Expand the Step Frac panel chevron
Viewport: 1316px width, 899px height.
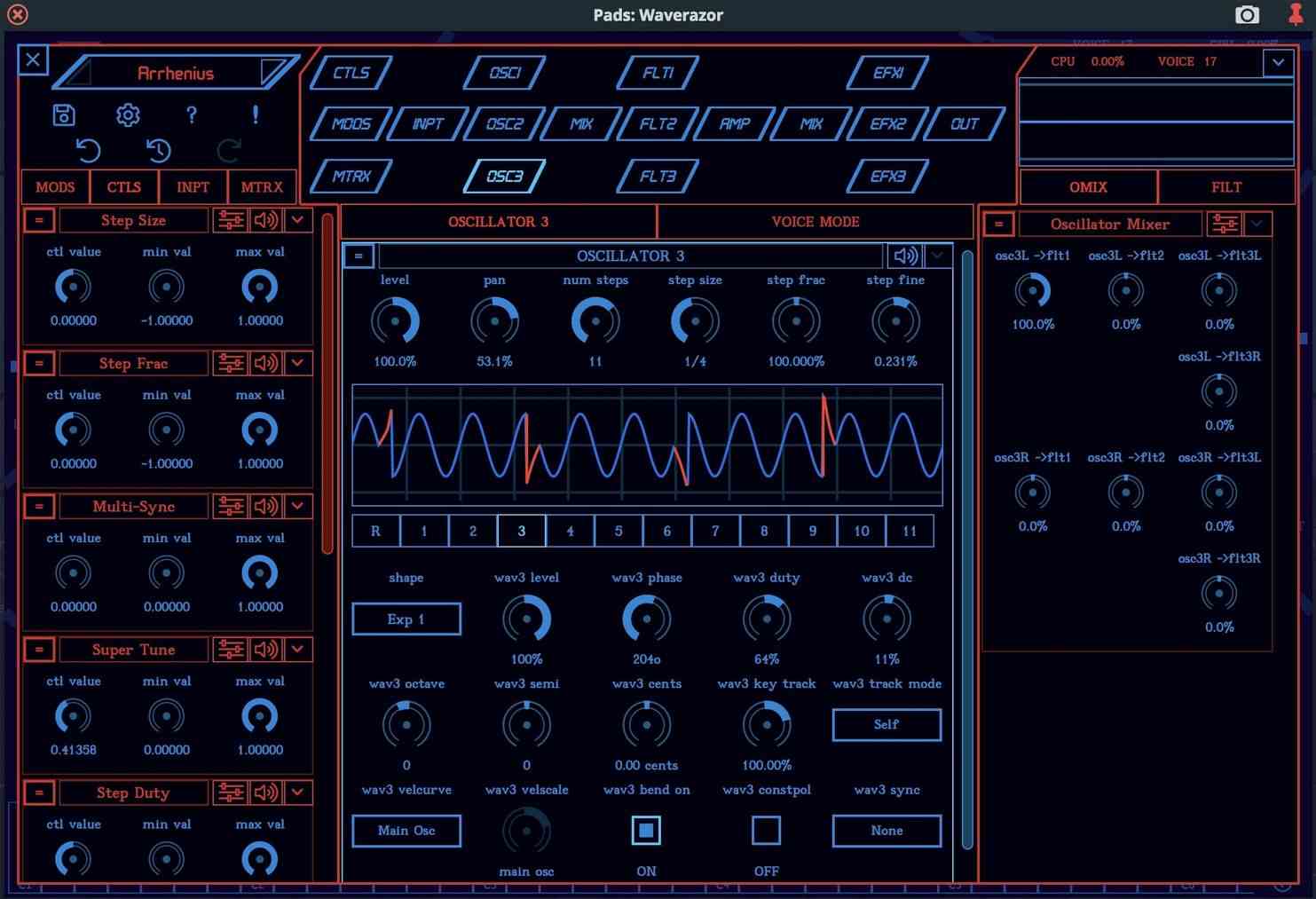click(x=297, y=363)
